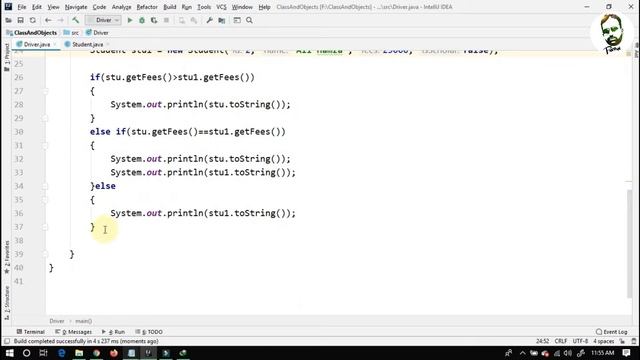Change the 4 spaces indent setting
The width and height of the screenshot is (640, 360).
pos(604,341)
